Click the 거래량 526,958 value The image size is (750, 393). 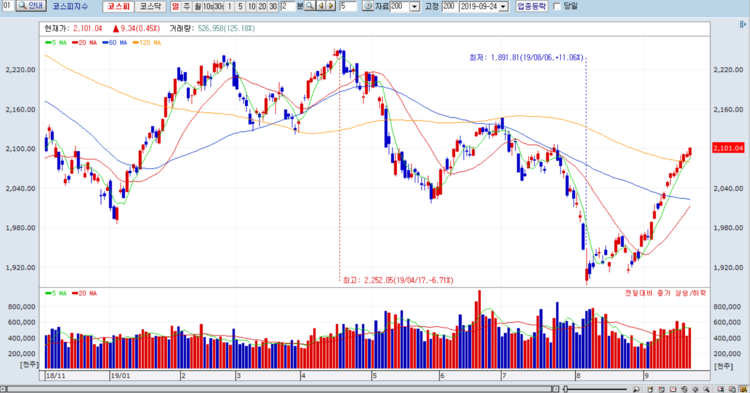[x=227, y=29]
